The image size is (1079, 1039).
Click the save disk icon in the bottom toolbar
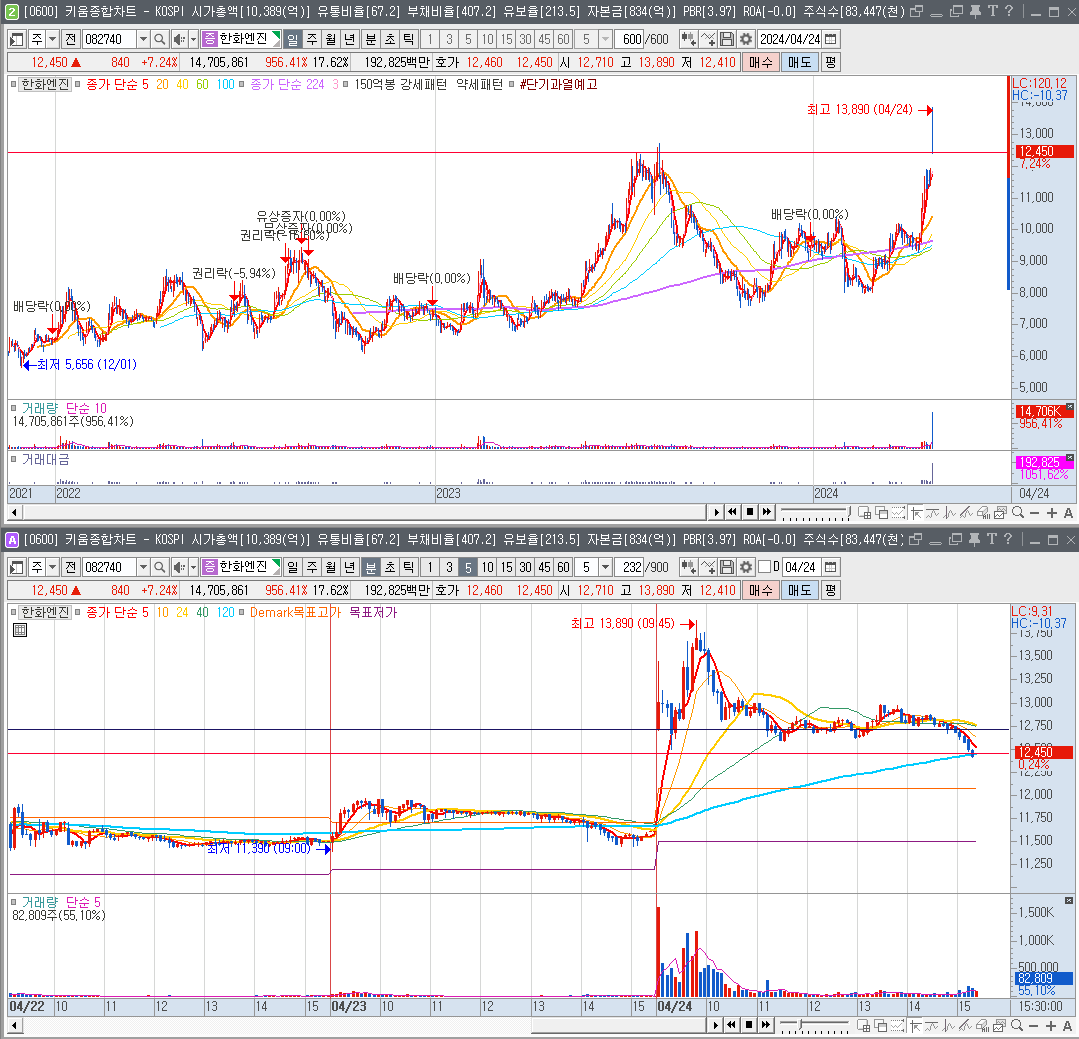coord(727,567)
